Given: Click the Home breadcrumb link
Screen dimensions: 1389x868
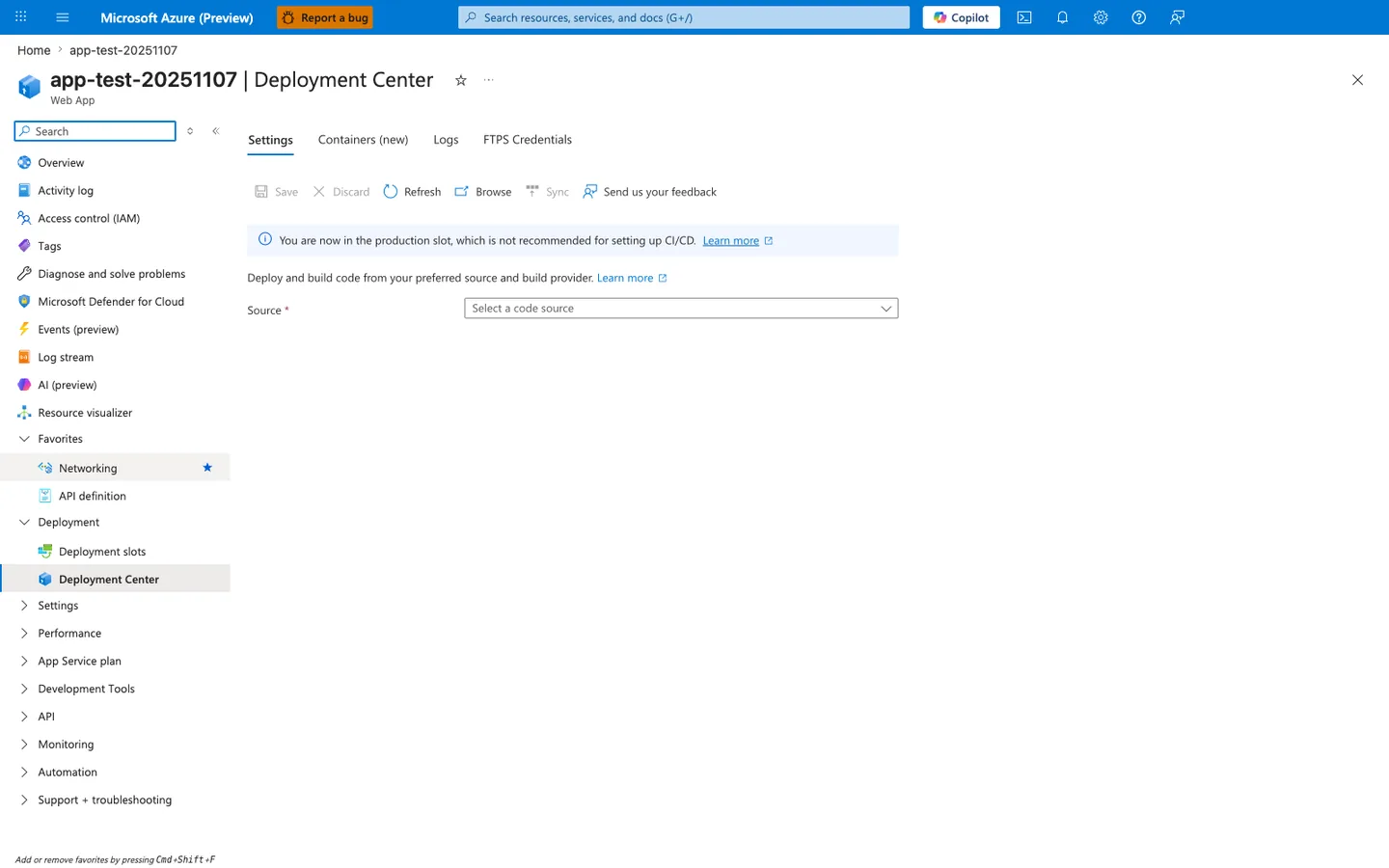Looking at the screenshot, I should (34, 50).
